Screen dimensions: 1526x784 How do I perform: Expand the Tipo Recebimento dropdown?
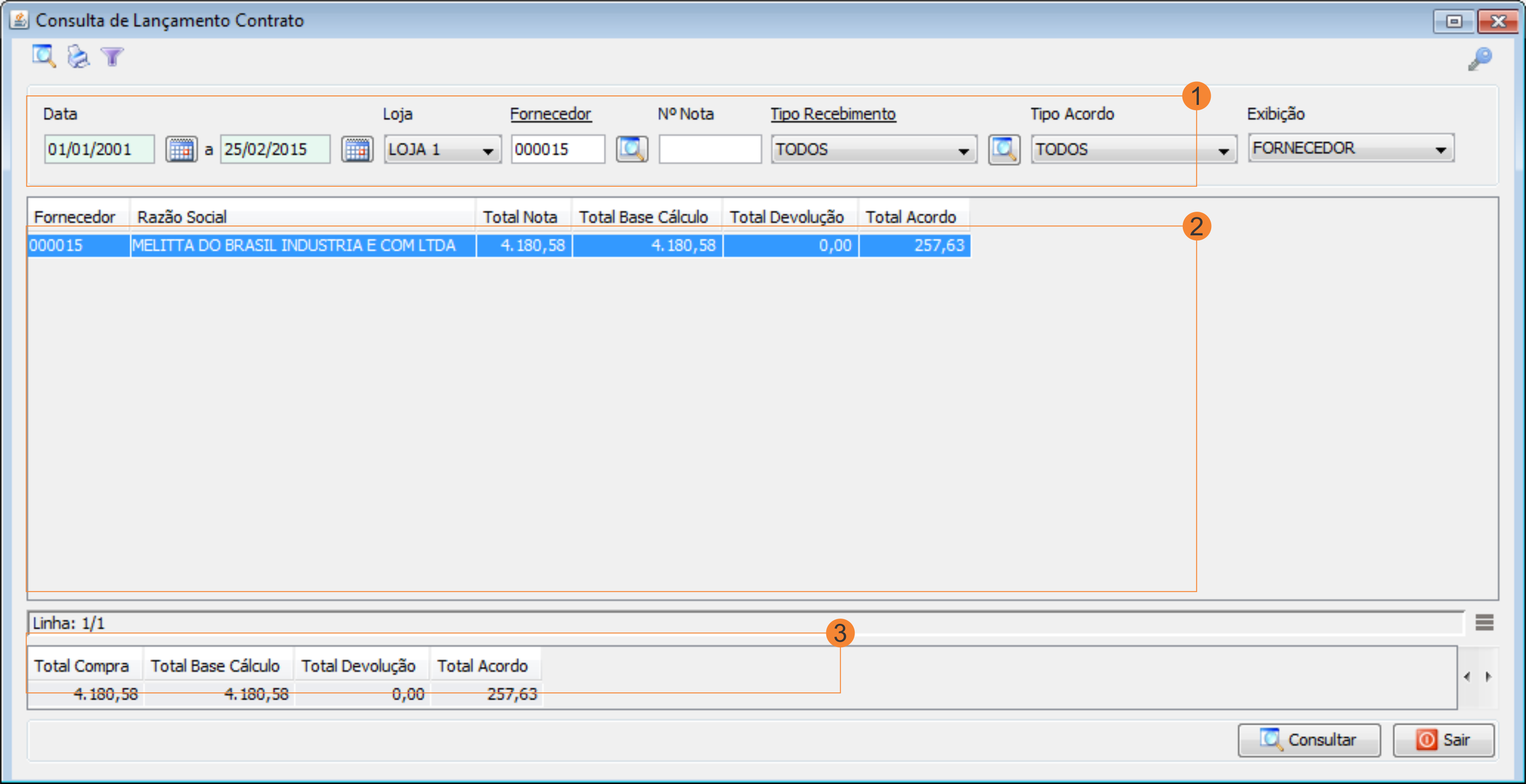pos(964,150)
